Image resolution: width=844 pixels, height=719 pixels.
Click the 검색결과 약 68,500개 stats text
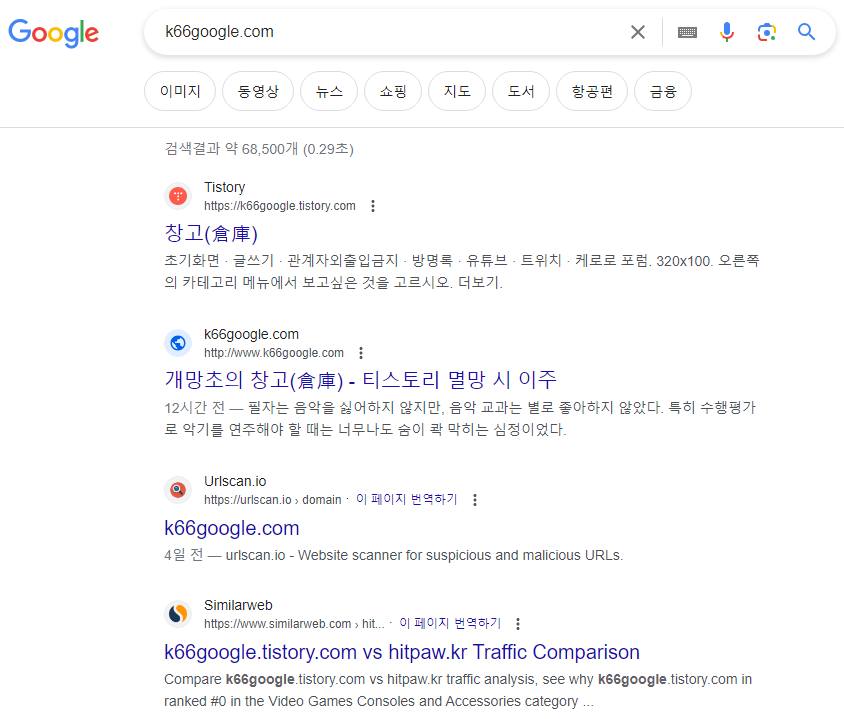258,149
